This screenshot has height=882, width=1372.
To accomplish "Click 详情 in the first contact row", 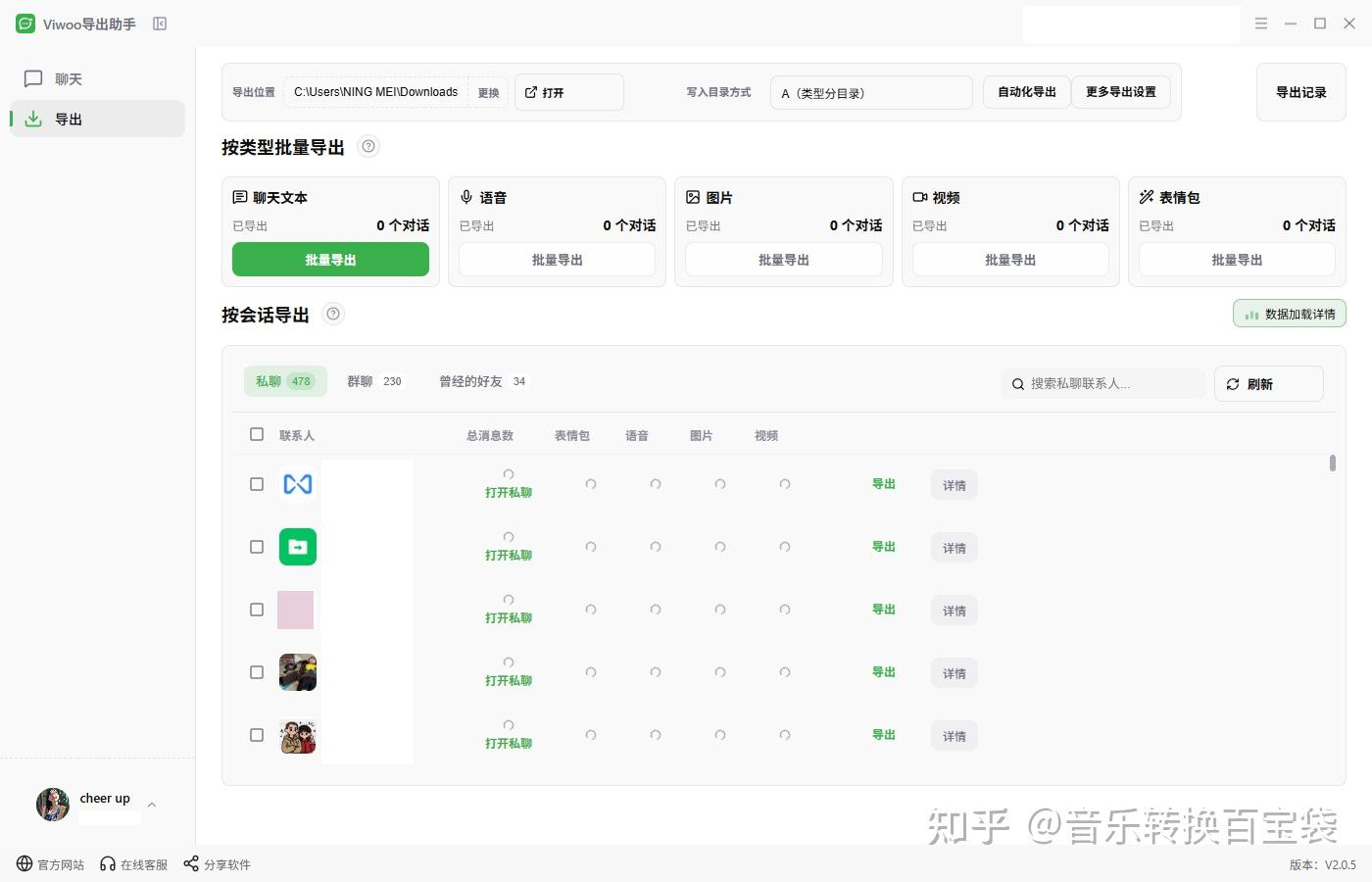I will click(955, 485).
